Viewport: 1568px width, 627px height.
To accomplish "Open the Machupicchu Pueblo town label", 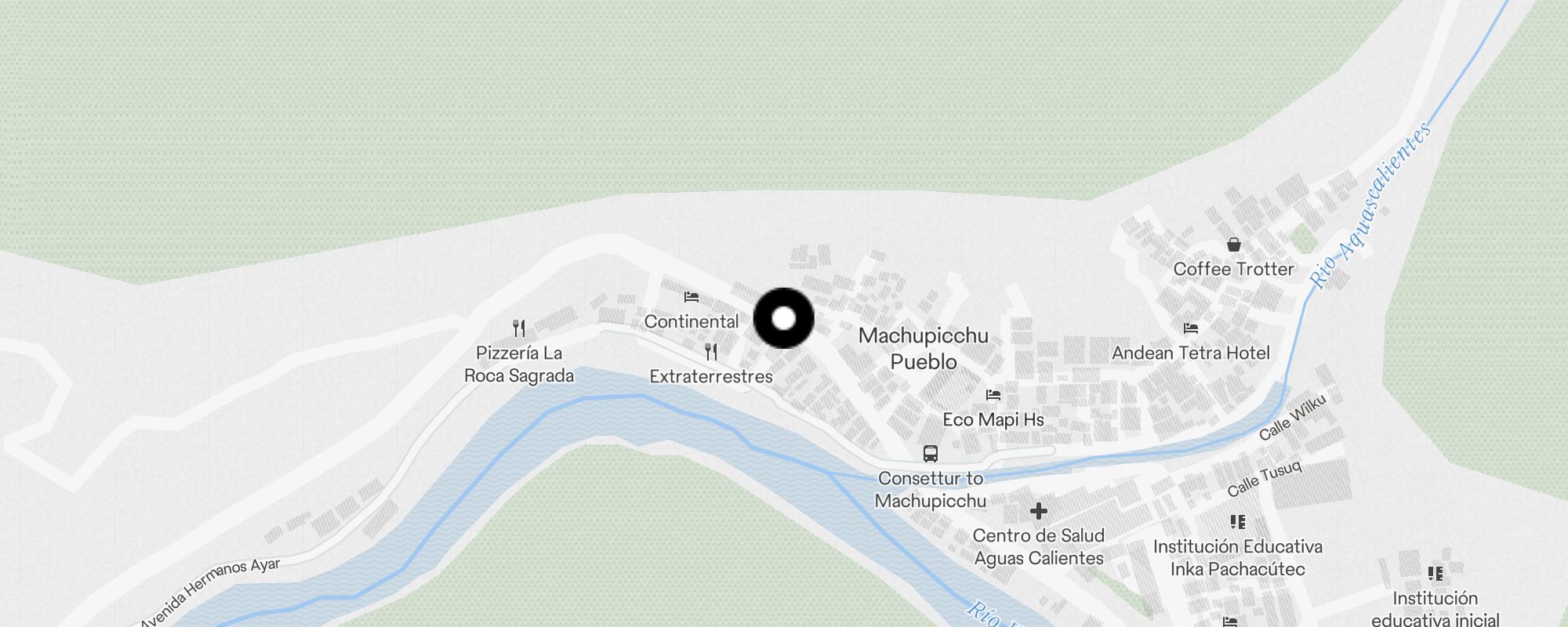I will (x=924, y=349).
